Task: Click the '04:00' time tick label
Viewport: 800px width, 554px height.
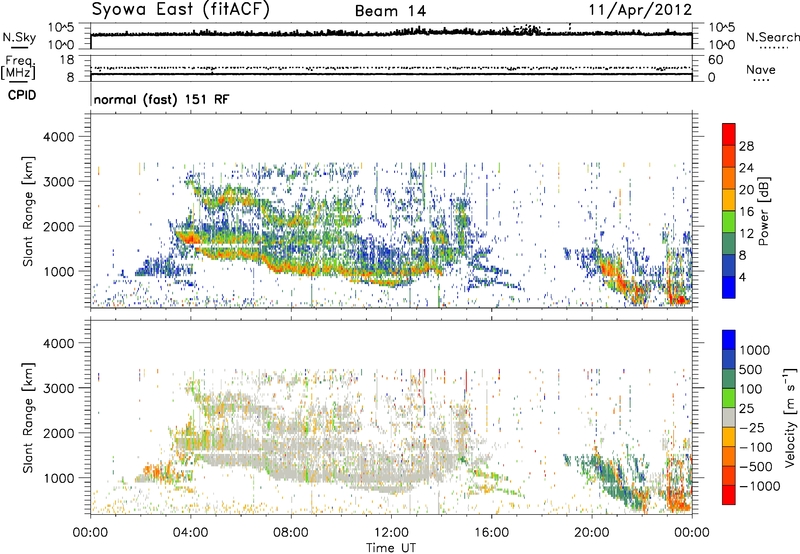Action: 190,533
